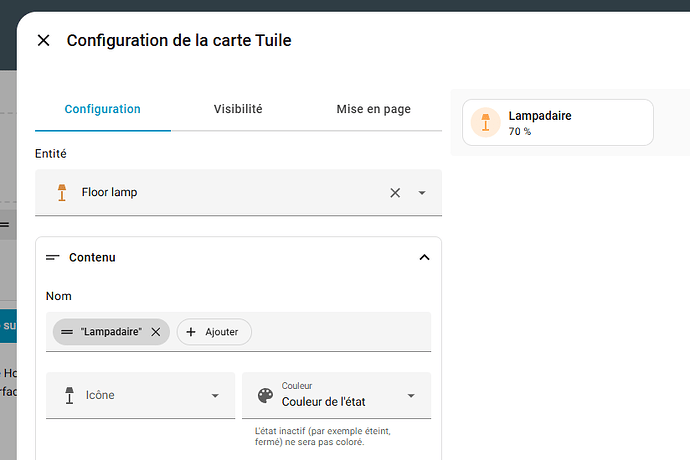Viewport: 690px width, 460px height.
Task: Click the Entité label
Action: [51, 154]
